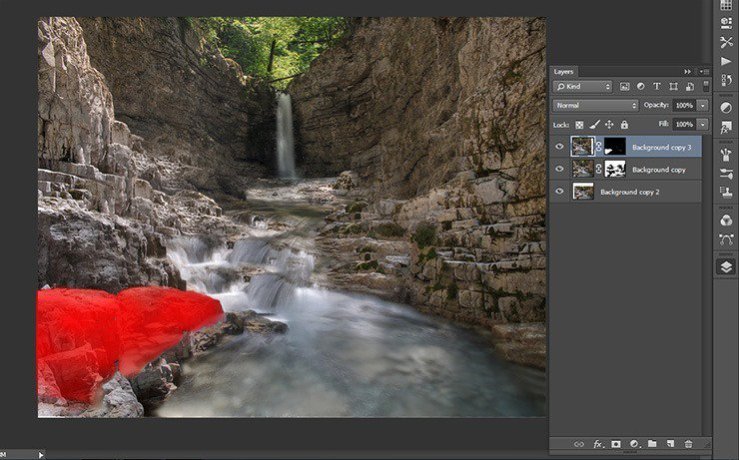
Task: Open the Layers panel options menu
Action: [702, 72]
